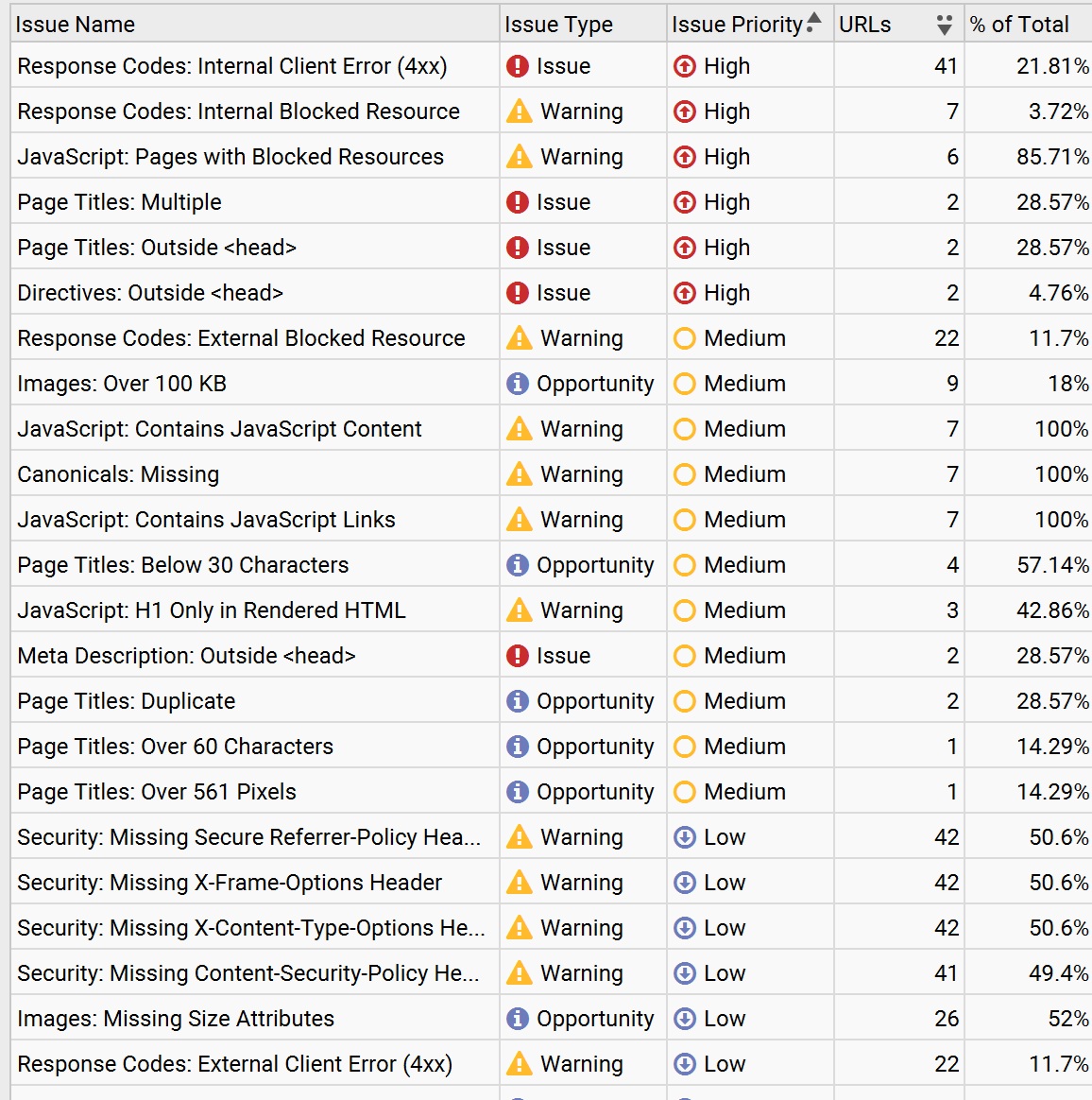Click 49.4% value for Missing Content-Security-Policy row
Viewport: 1092px width, 1100px height.
tap(1059, 973)
